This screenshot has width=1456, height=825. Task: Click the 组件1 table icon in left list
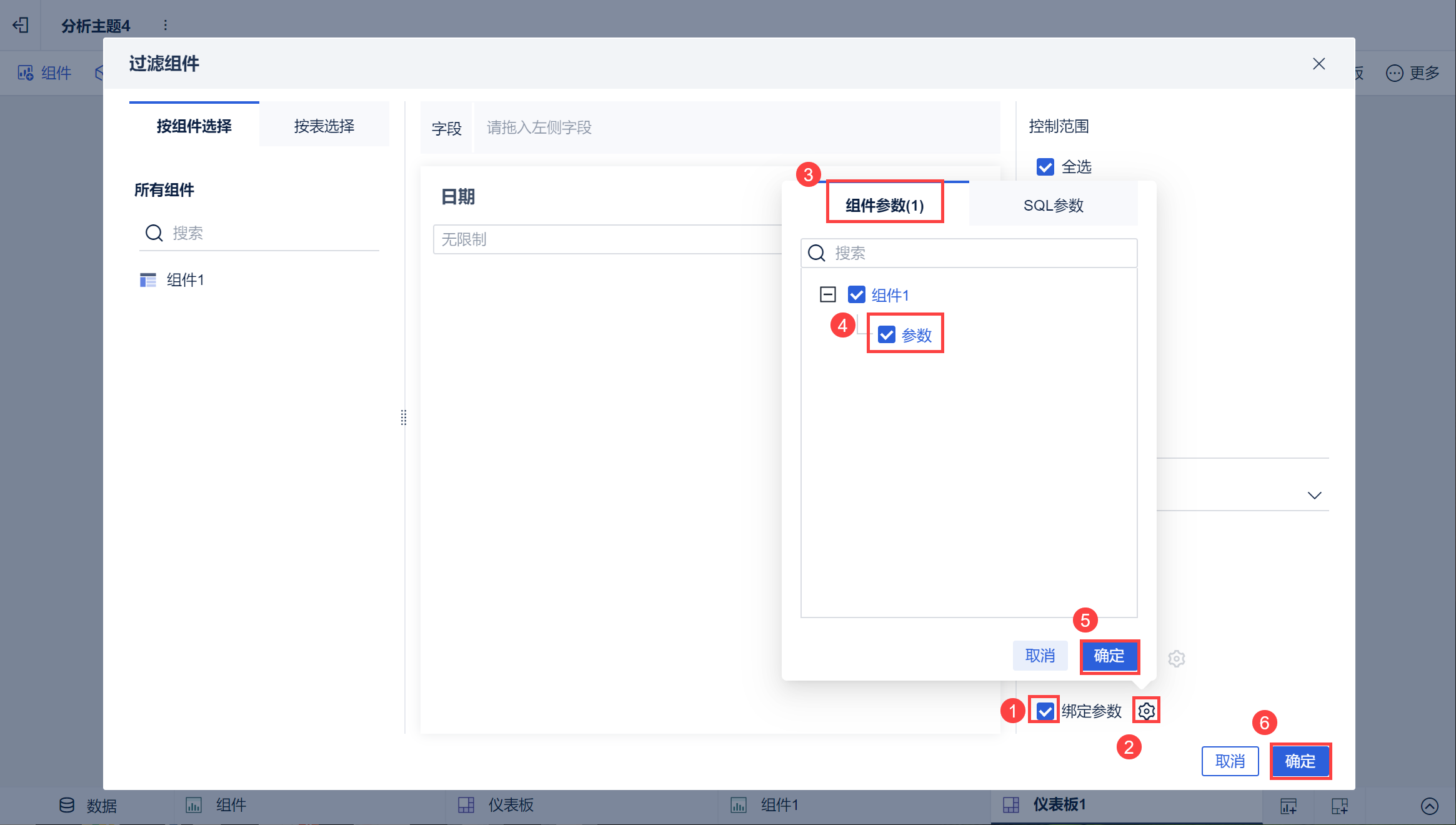coord(148,280)
